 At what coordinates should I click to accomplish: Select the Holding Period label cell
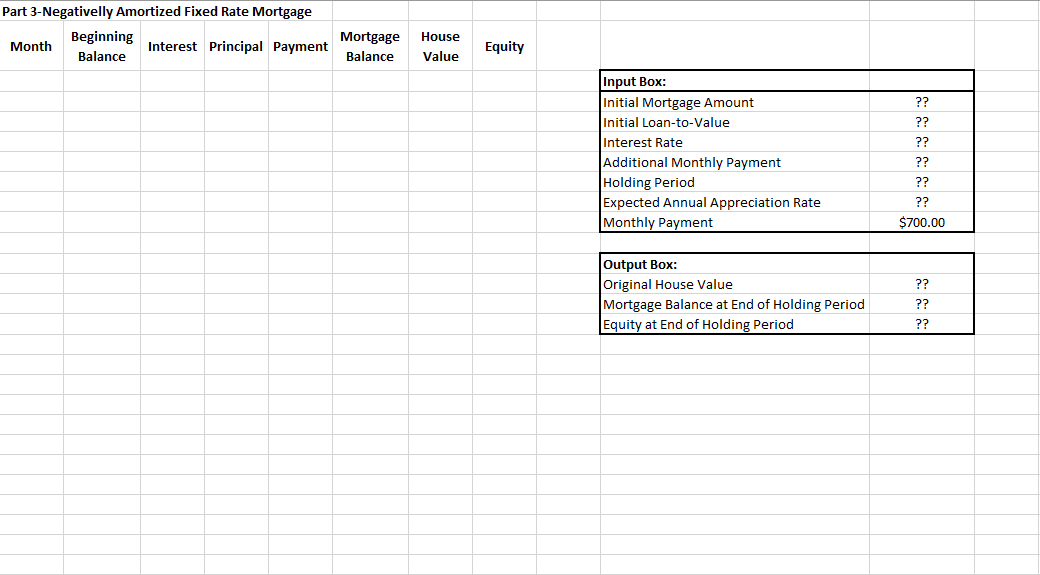(x=735, y=182)
